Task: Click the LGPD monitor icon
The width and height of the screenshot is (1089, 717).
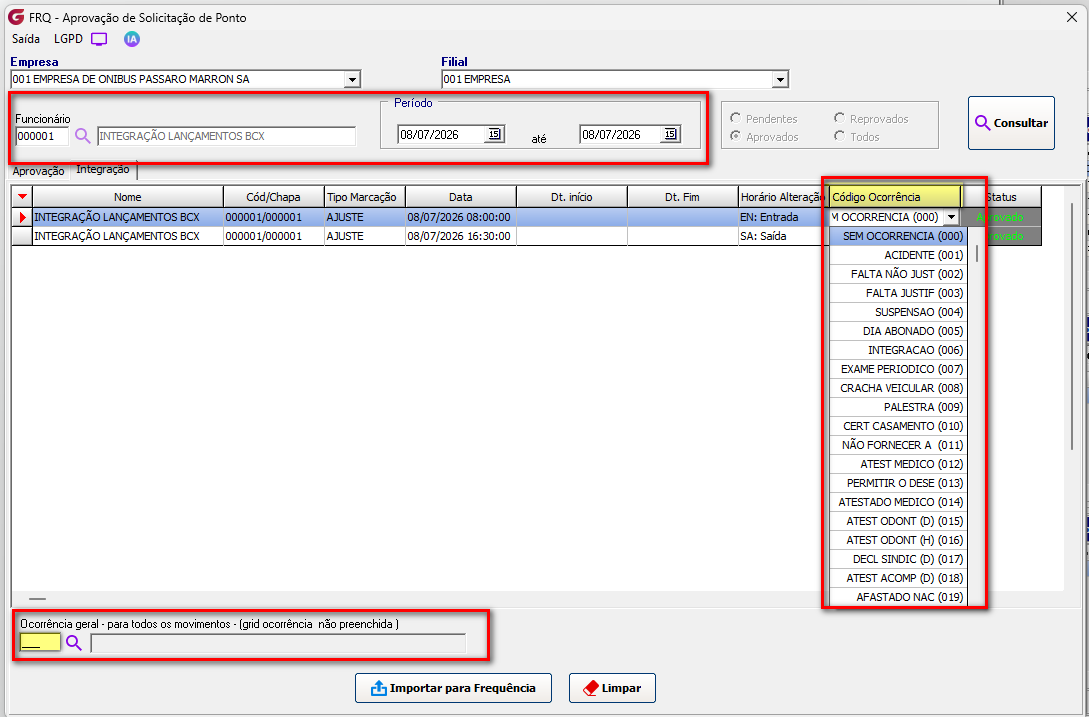Action: click(99, 39)
